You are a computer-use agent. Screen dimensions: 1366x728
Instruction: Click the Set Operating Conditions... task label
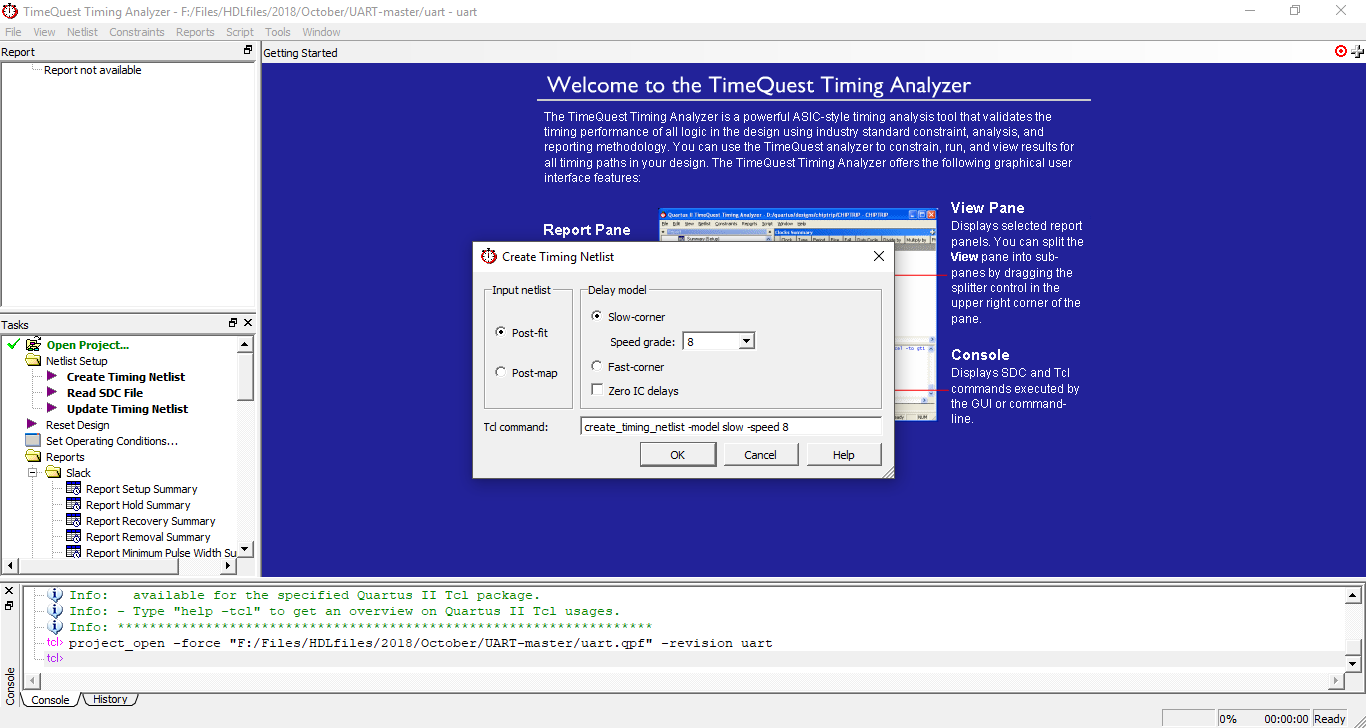[x=112, y=441]
